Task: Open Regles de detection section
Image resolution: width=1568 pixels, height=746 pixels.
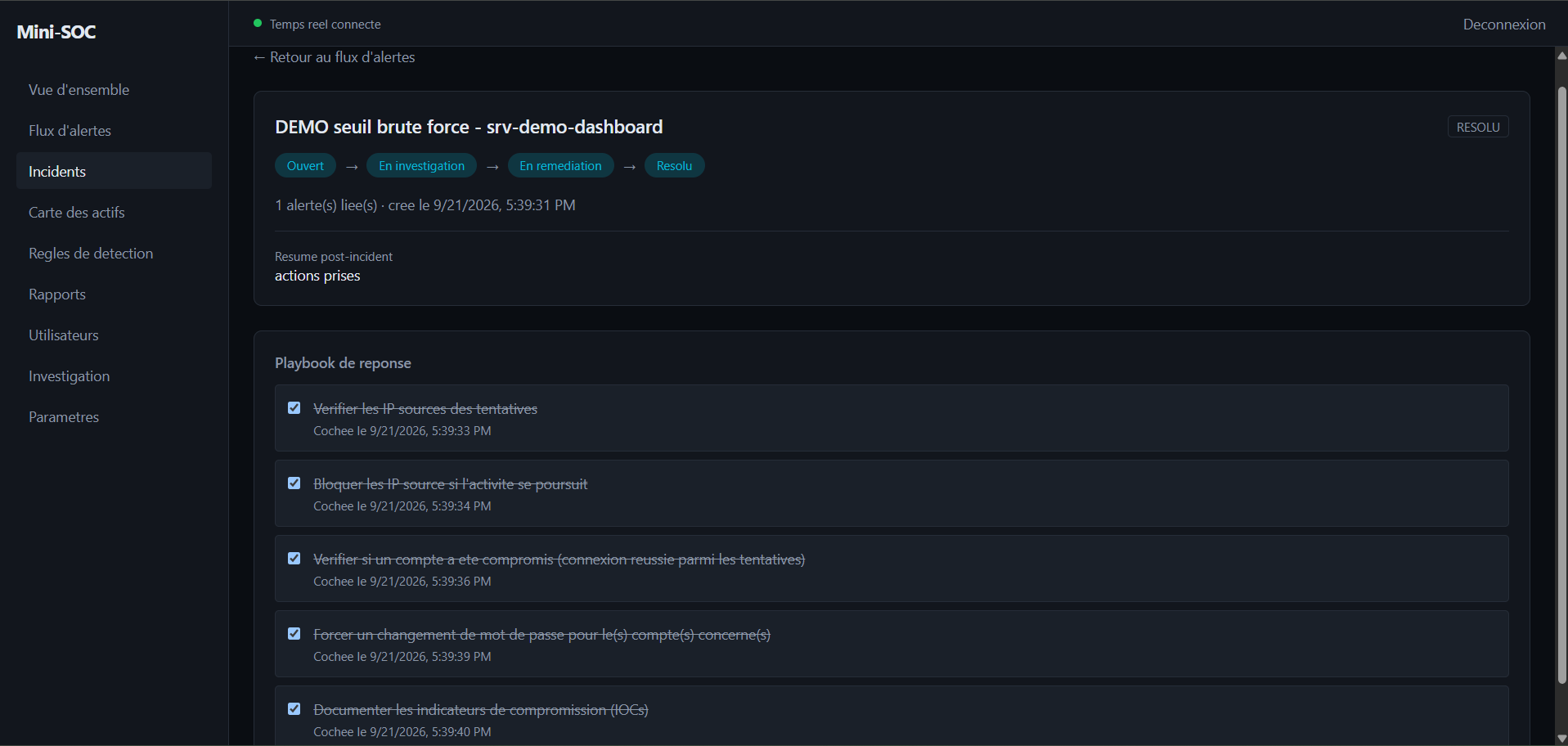Action: 114,253
